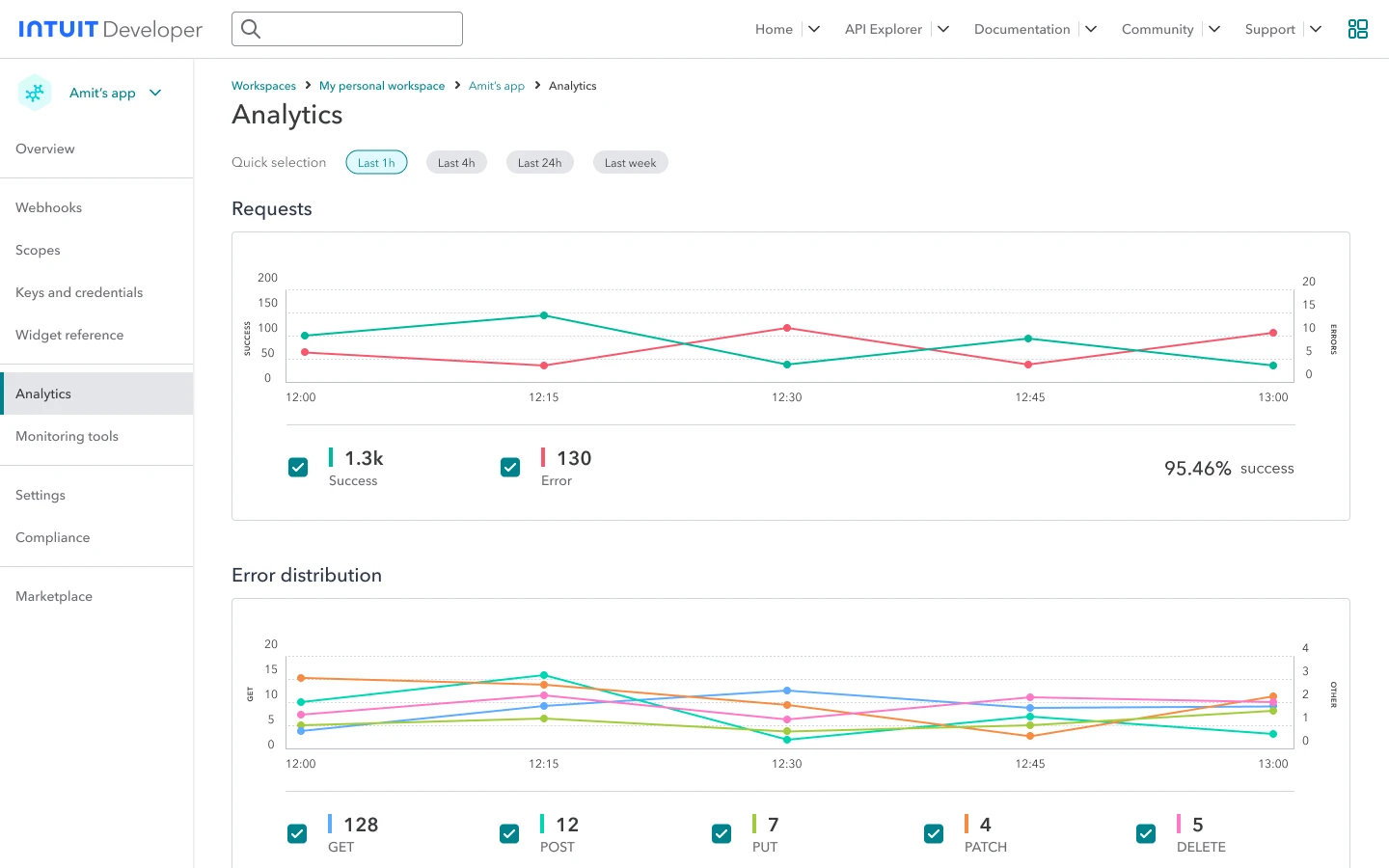The height and width of the screenshot is (868, 1389).
Task: Click the 95.46% success rate value
Action: pos(1197,468)
